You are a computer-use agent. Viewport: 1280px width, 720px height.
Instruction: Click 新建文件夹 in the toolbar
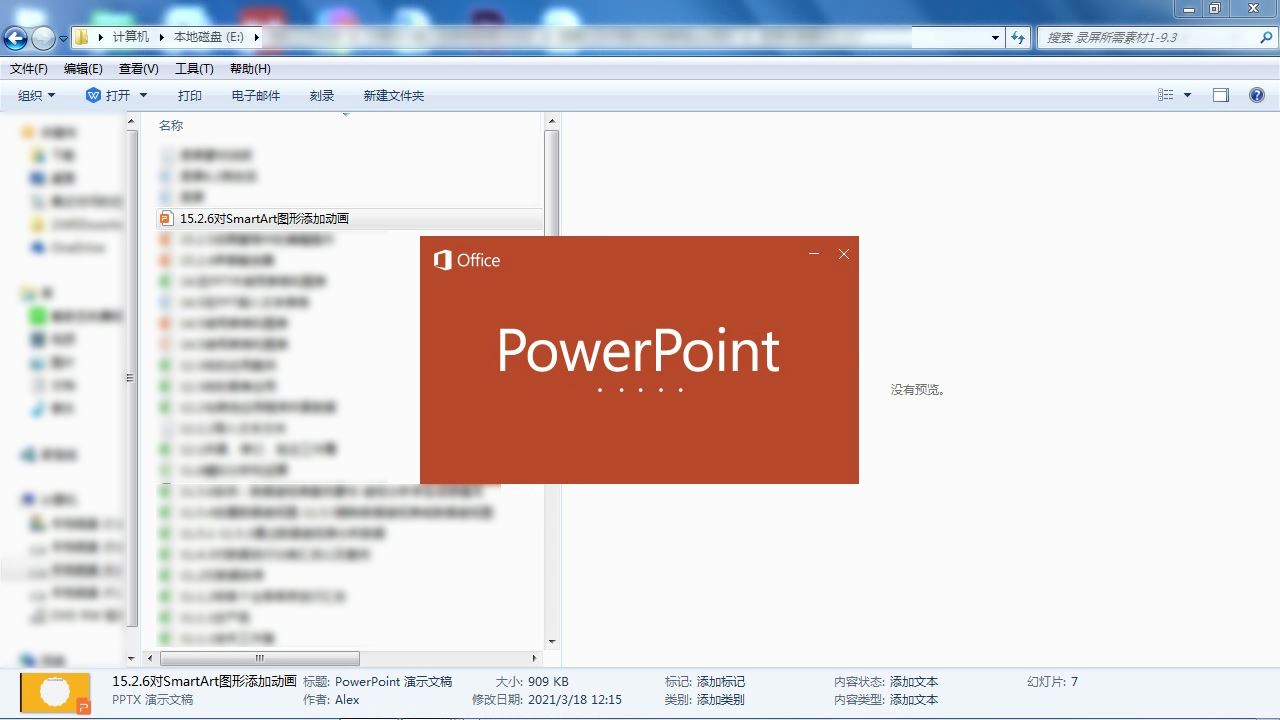tap(394, 96)
